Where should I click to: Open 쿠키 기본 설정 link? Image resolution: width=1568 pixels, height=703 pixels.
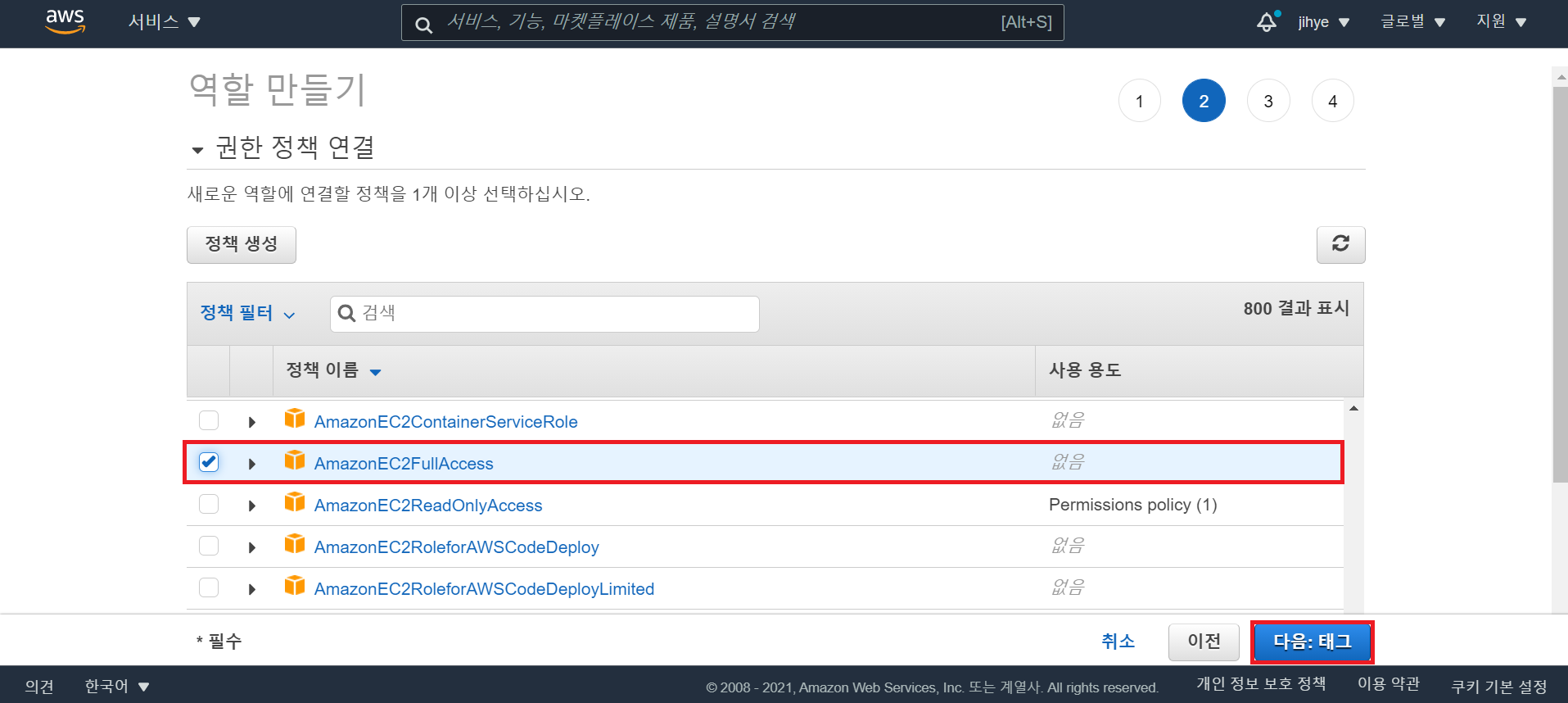1499,687
